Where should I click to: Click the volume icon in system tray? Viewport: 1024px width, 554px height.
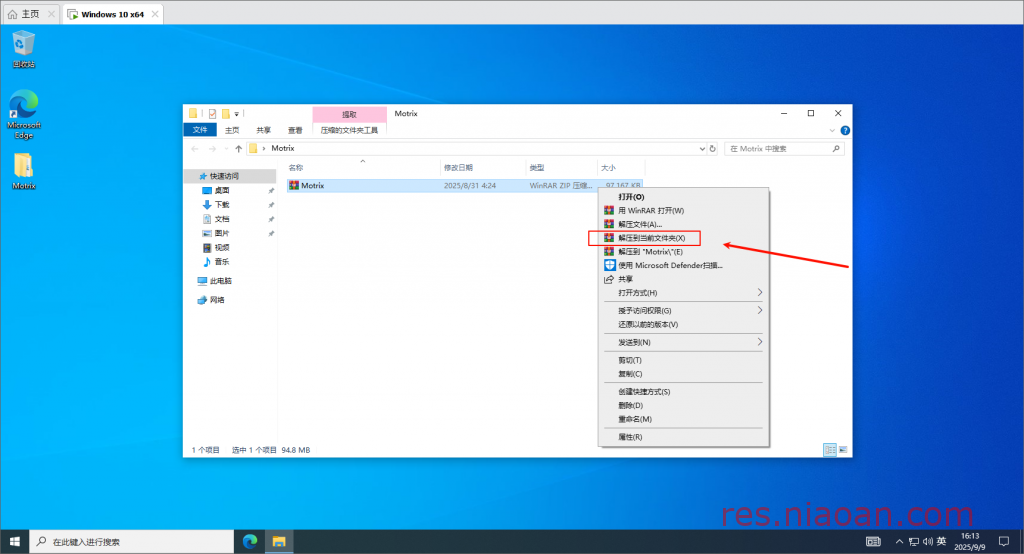click(x=927, y=542)
